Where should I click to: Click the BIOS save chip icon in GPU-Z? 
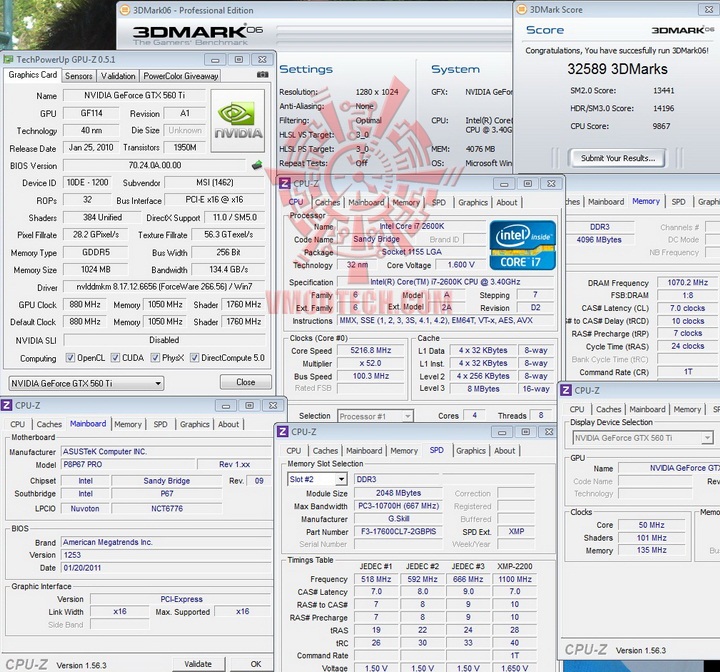pyautogui.click(x=257, y=165)
